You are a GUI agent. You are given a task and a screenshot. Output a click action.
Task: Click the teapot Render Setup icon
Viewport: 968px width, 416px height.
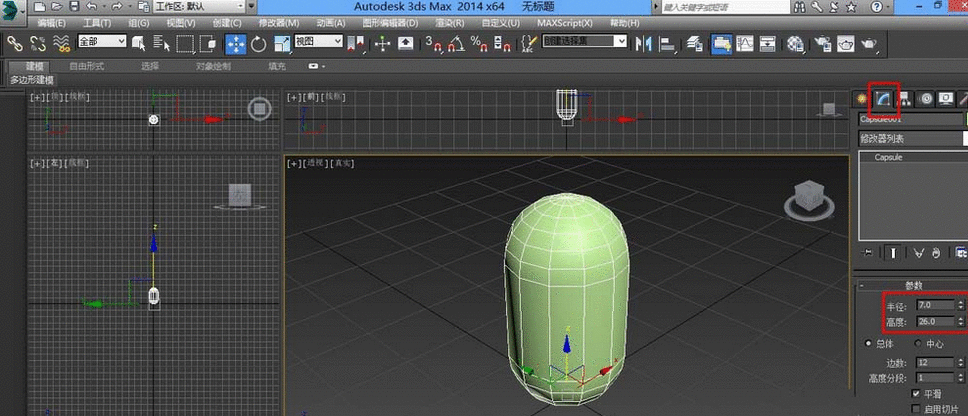coord(822,44)
